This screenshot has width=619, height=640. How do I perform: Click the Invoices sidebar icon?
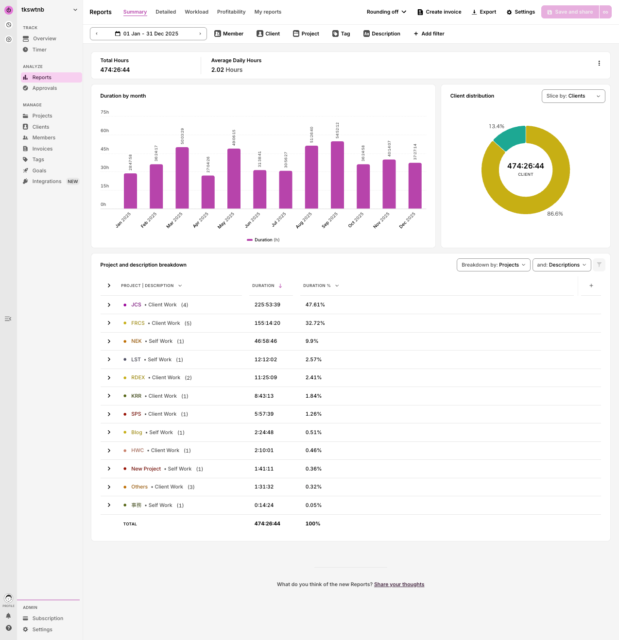25,148
